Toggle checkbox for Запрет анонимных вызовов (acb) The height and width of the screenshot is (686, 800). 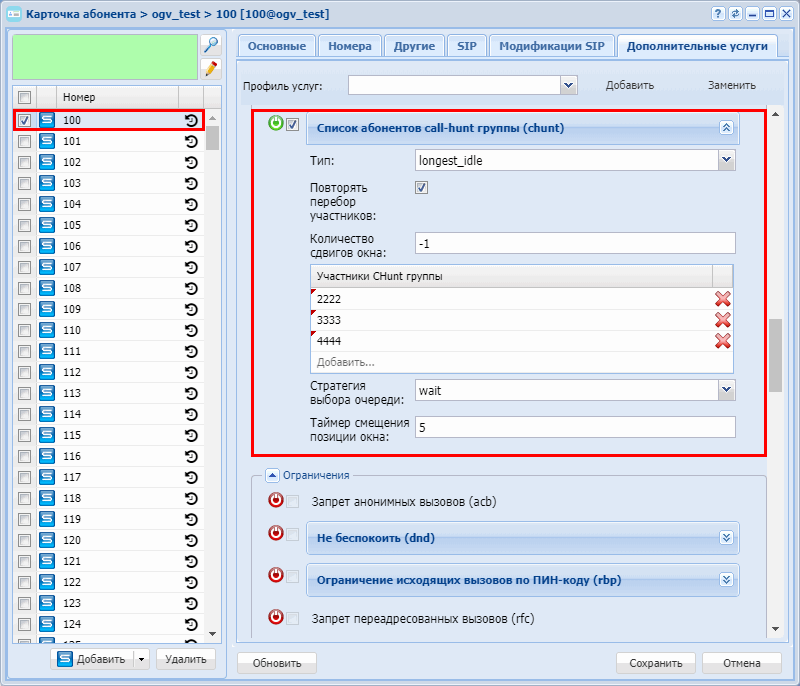coord(292,502)
